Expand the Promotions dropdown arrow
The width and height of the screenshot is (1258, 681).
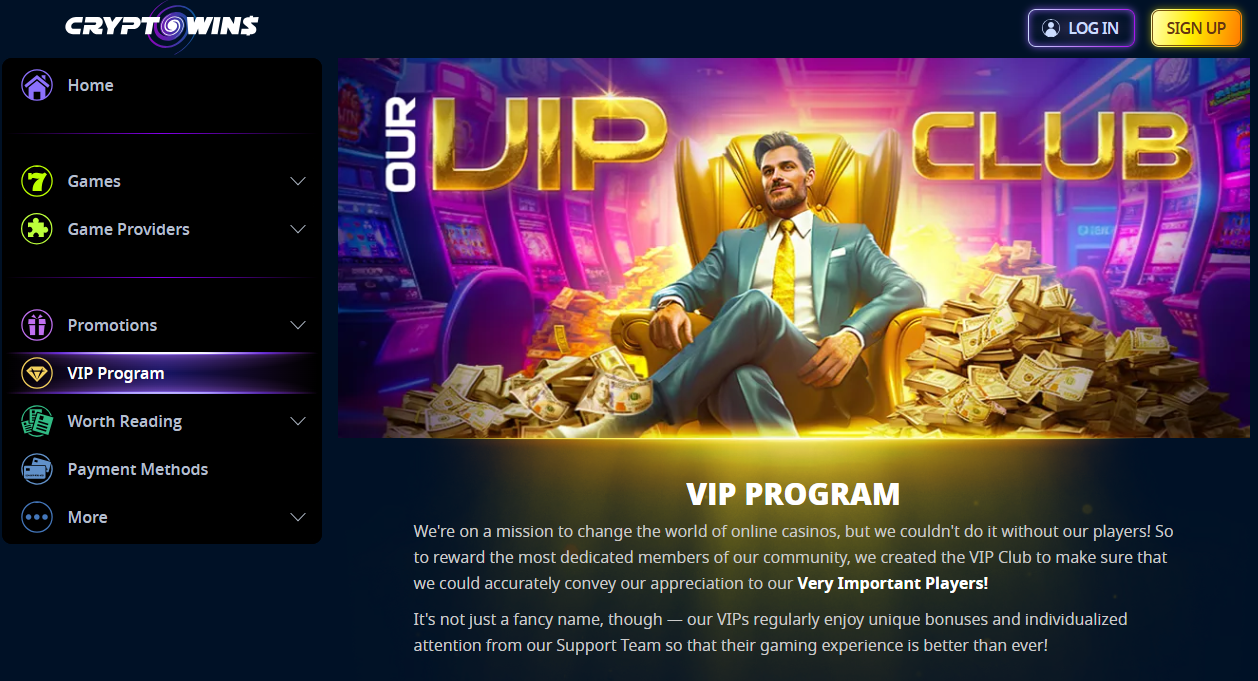point(297,325)
